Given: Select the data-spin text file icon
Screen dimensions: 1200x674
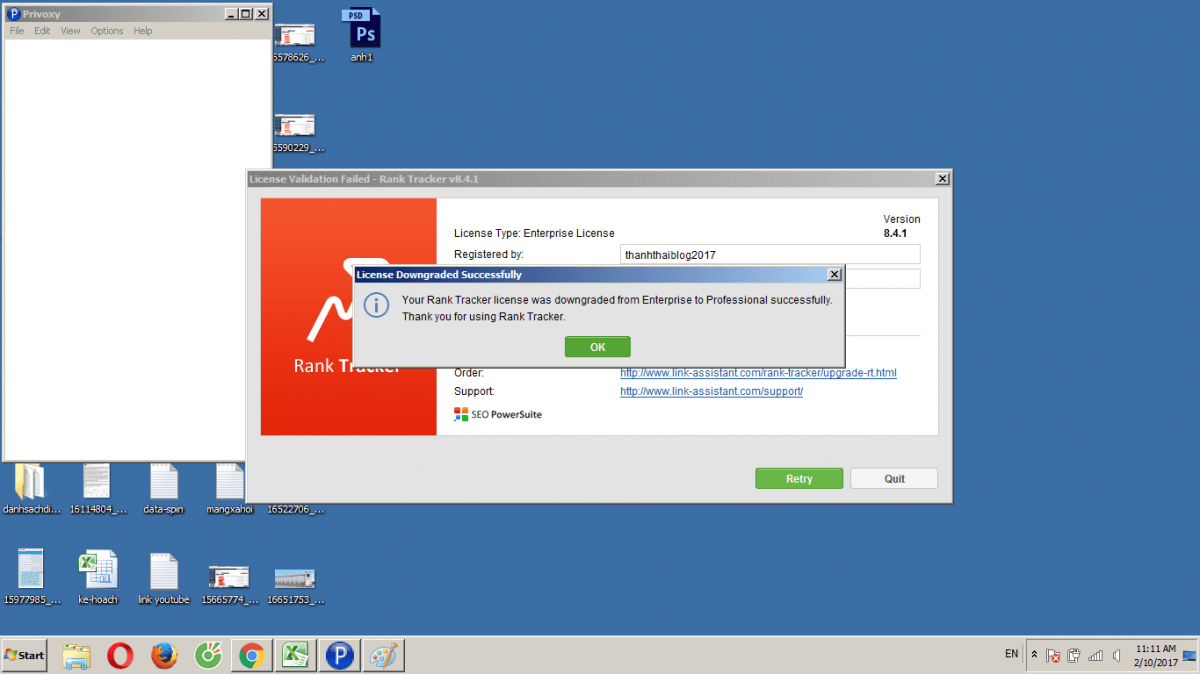Looking at the screenshot, I should tap(163, 489).
